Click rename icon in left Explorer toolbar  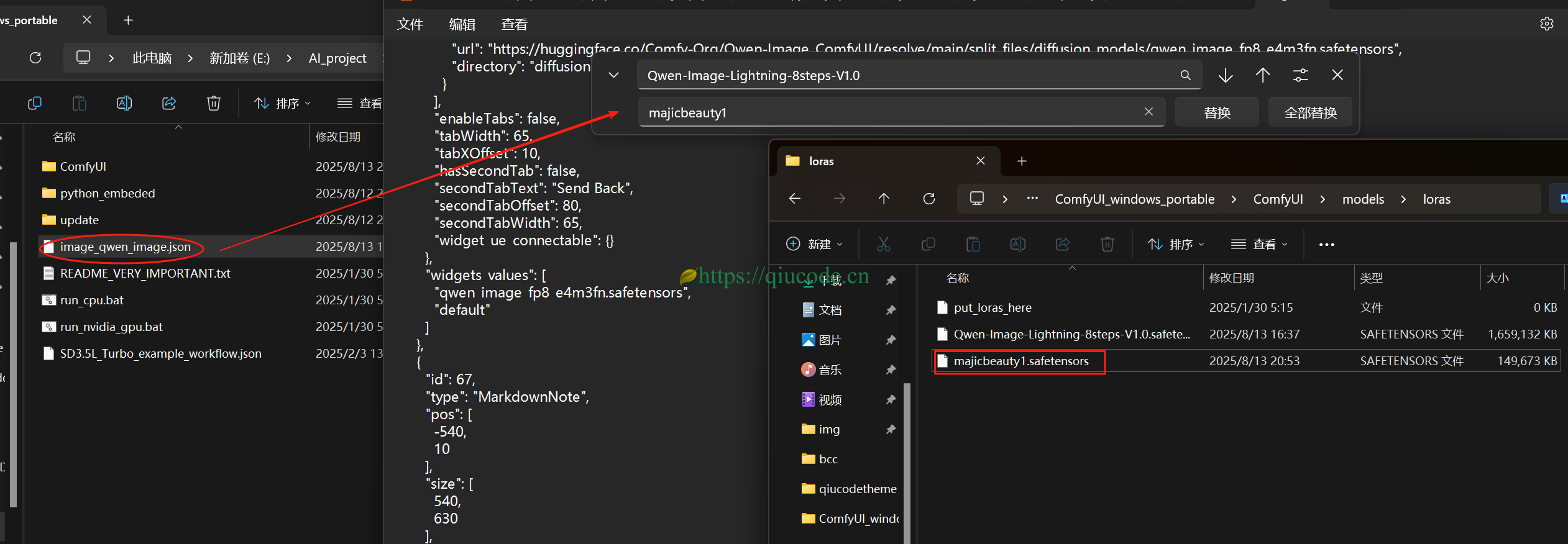[x=124, y=103]
